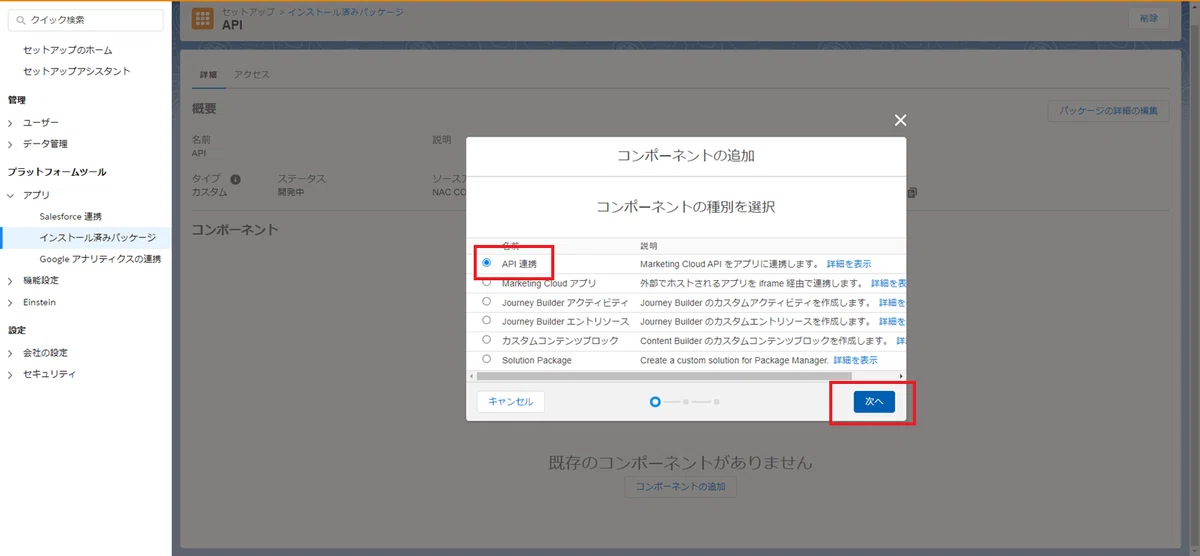This screenshot has height=556, width=1200.
Task: Click the search magnifier icon
Action: [20, 20]
